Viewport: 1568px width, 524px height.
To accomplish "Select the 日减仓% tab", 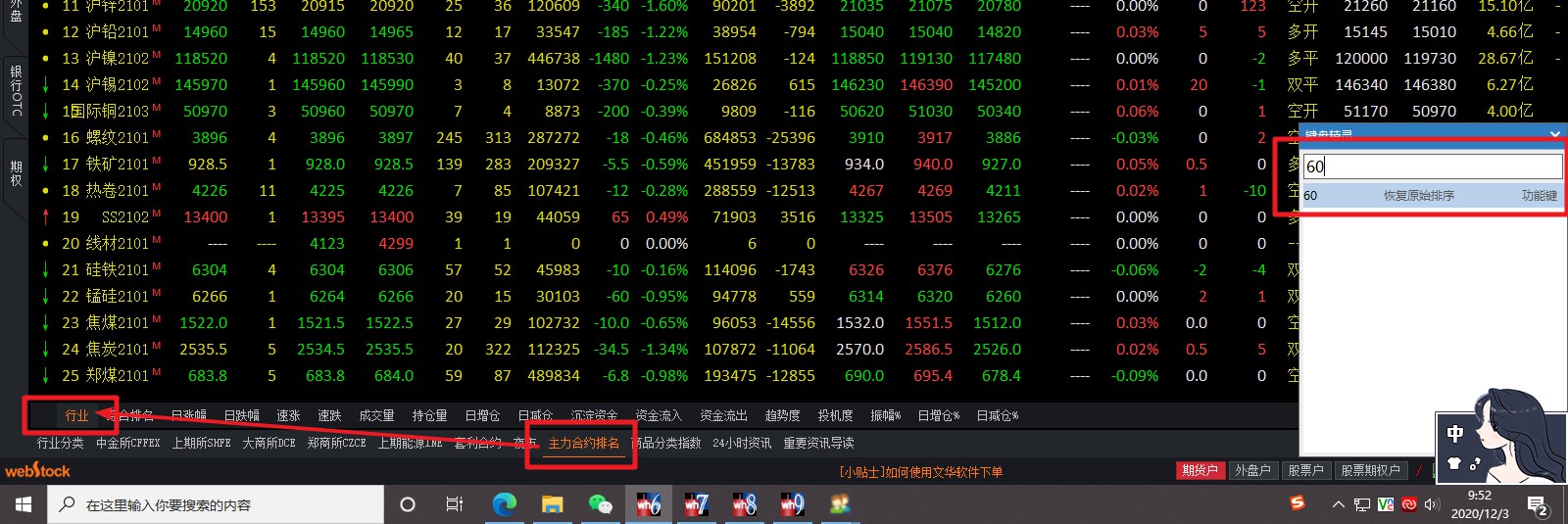I will point(998,416).
